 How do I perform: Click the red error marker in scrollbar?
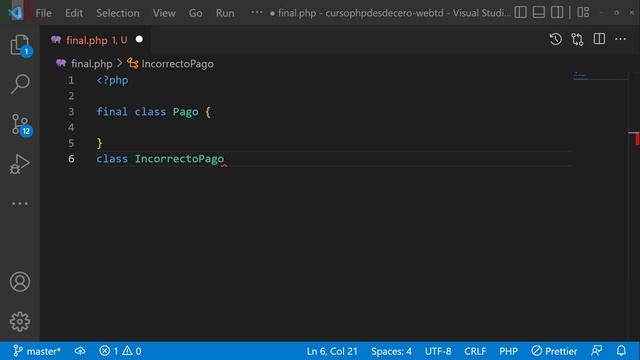click(637, 139)
